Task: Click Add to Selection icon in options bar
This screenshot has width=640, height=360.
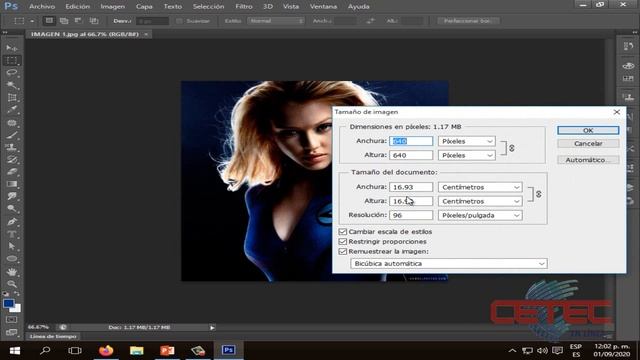Action: (64, 20)
